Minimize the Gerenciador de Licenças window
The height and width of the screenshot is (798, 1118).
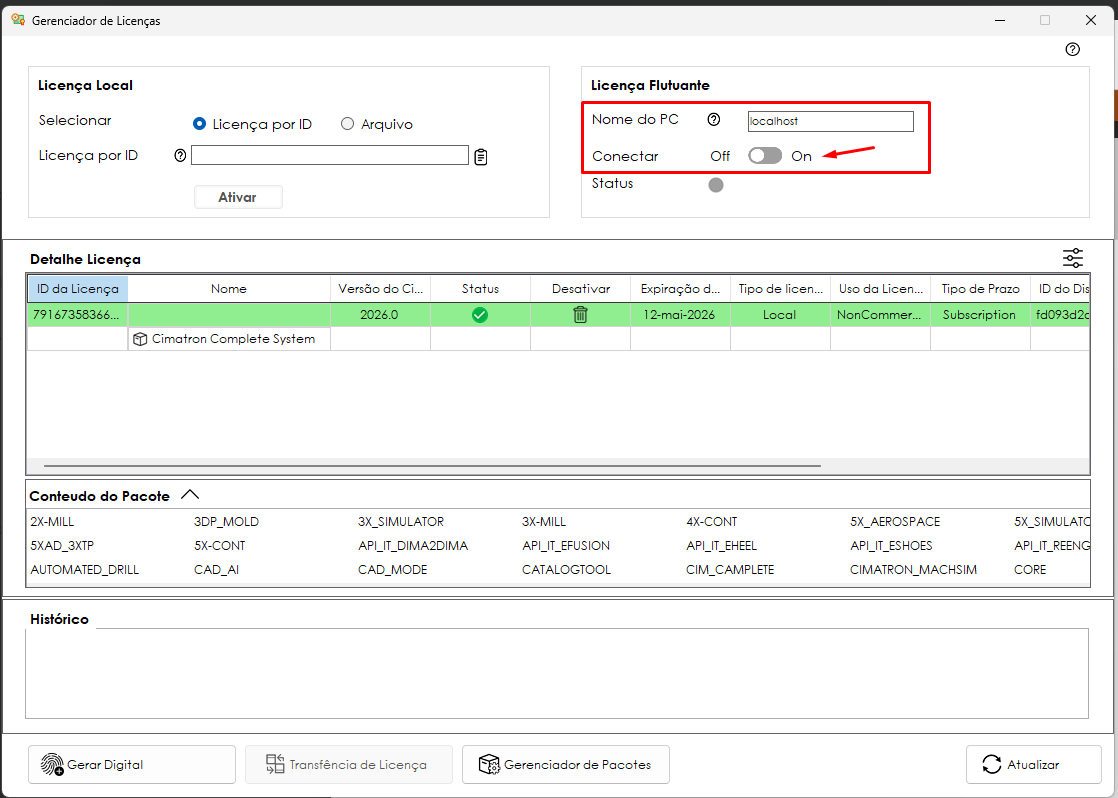(x=1000, y=20)
